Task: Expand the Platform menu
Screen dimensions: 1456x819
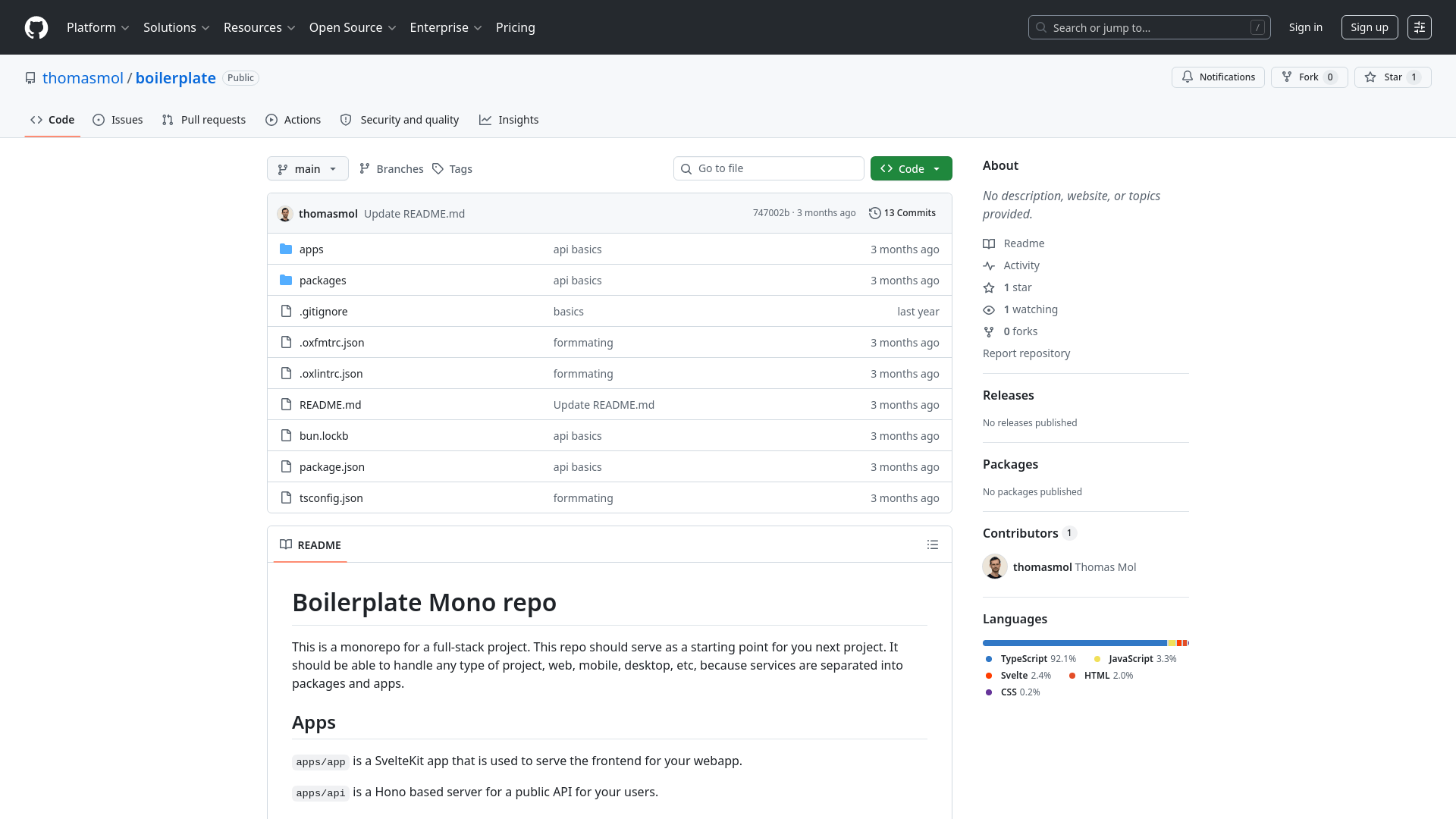Action: click(x=98, y=27)
